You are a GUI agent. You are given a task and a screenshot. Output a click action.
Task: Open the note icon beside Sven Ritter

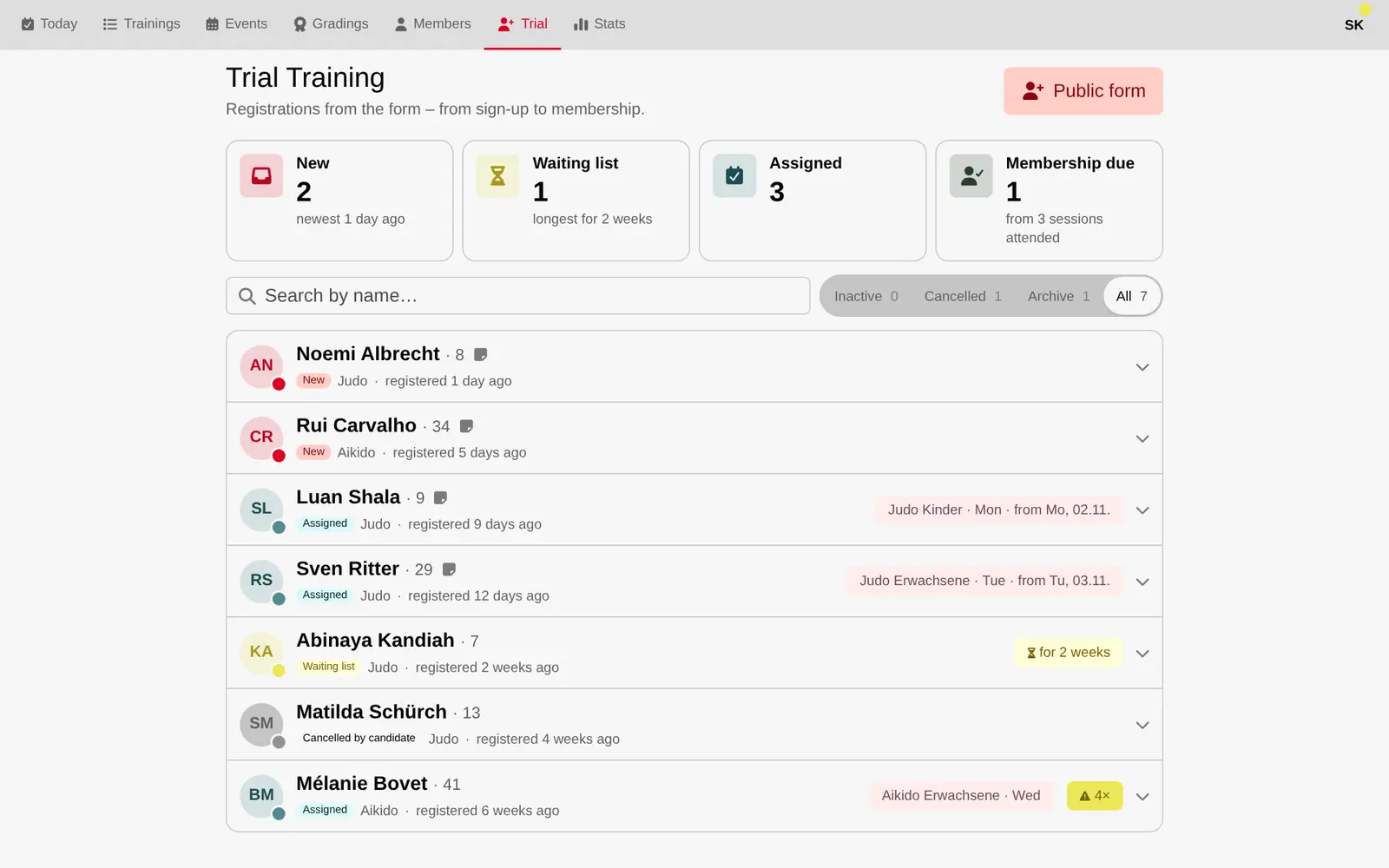[x=449, y=569]
